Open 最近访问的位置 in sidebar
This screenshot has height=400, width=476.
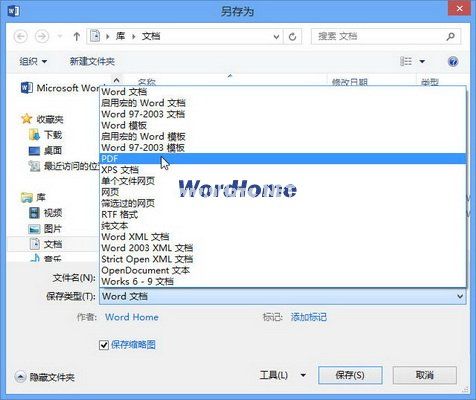click(72, 166)
